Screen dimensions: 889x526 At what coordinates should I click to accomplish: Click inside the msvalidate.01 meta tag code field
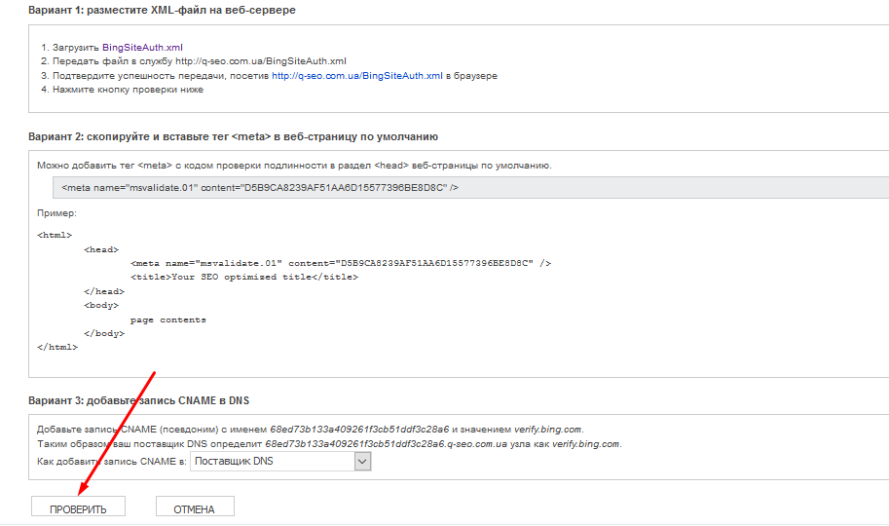(260, 187)
